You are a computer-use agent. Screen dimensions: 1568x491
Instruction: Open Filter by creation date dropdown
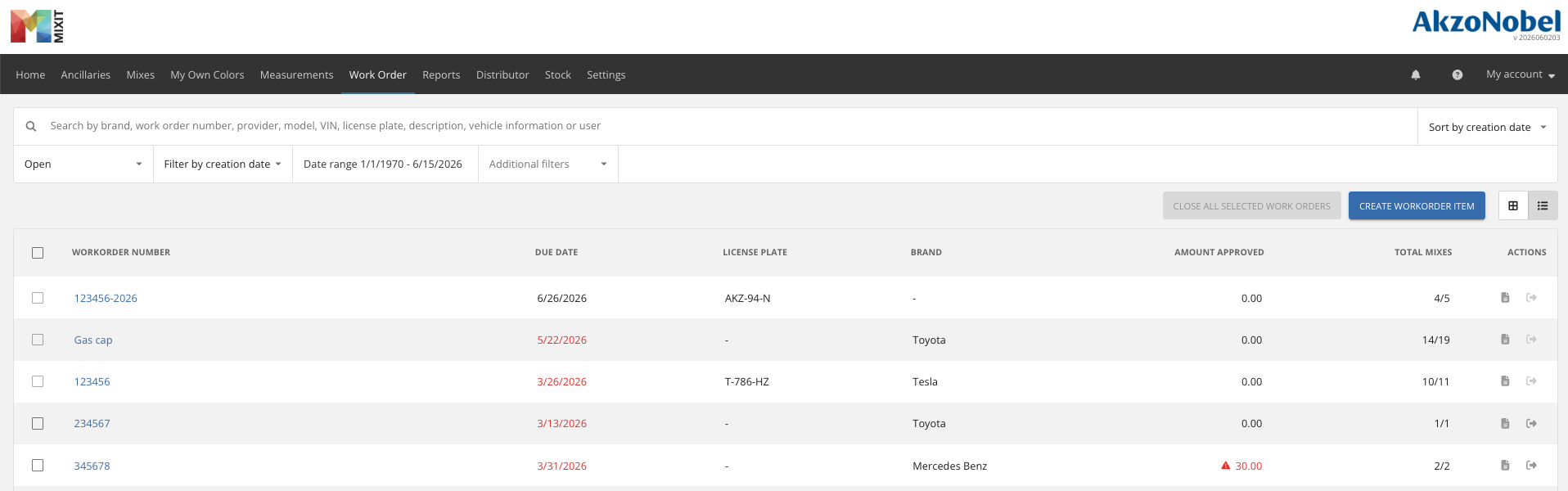223,164
